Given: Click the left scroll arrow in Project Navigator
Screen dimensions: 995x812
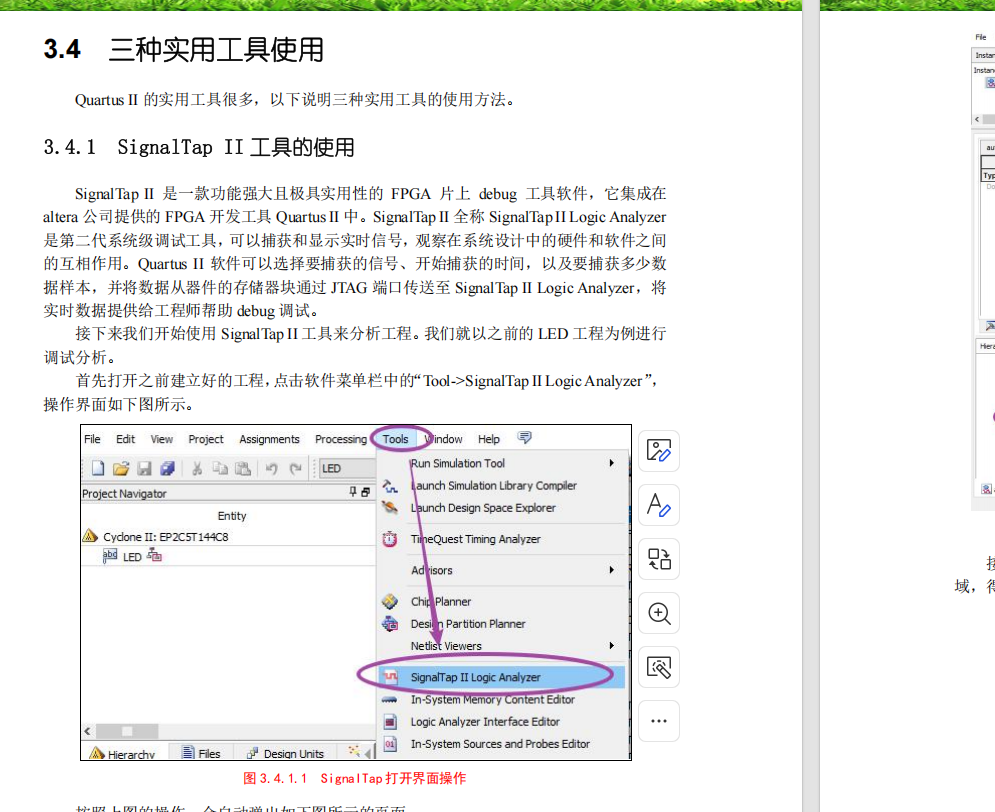Looking at the screenshot, I should [88, 731].
